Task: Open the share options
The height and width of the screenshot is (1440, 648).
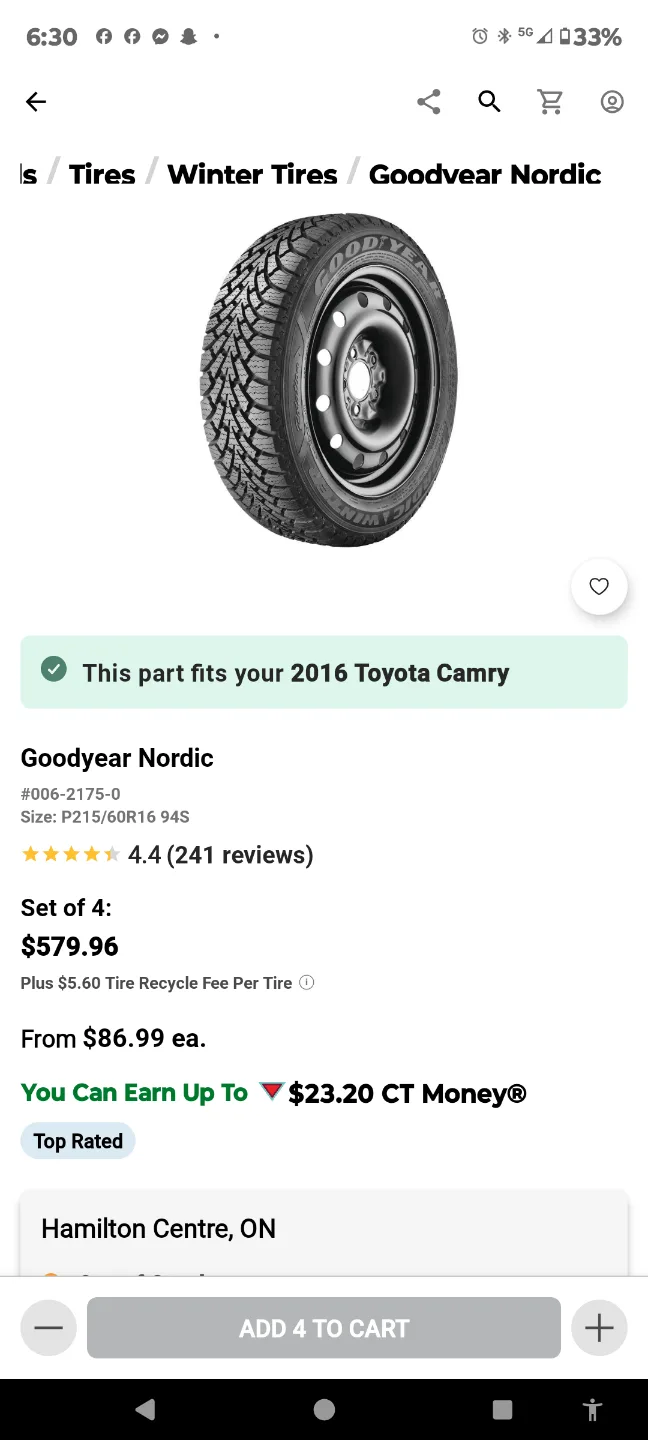Action: click(428, 101)
